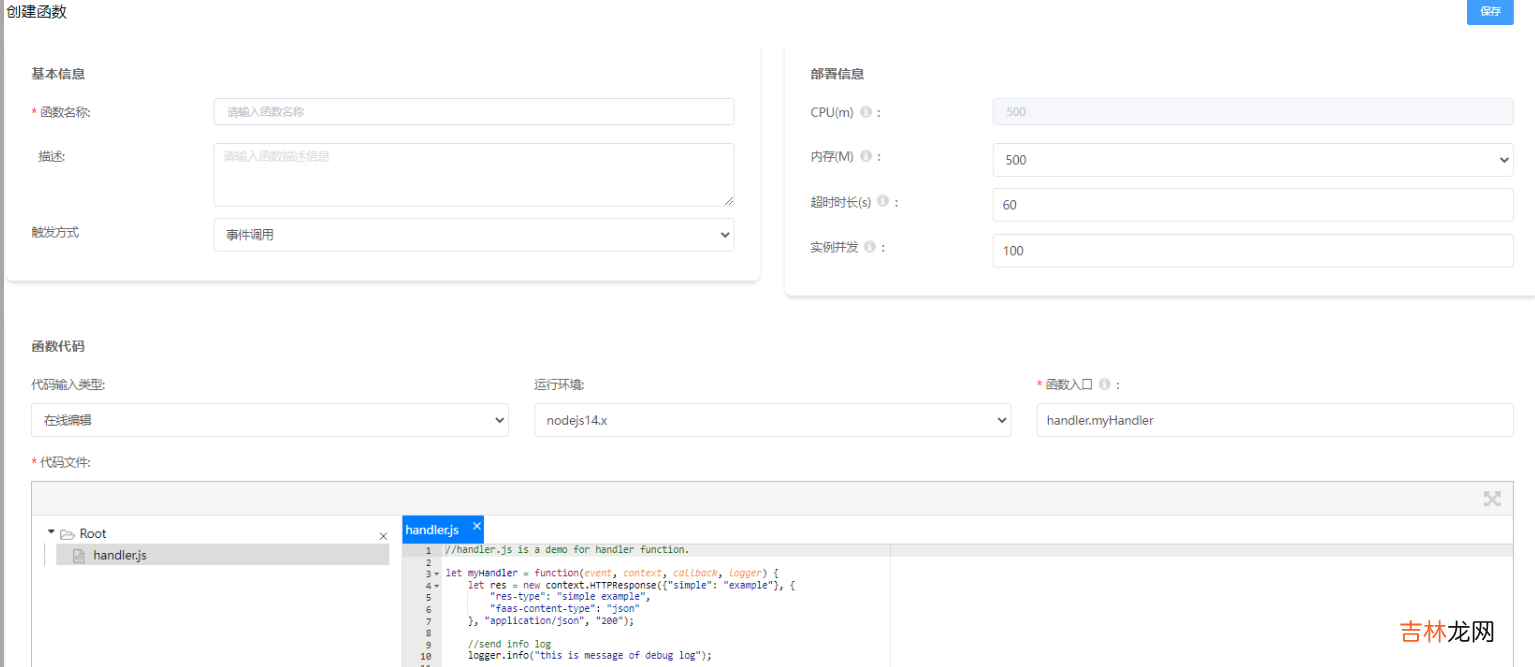Fold code at line 3 arrow
Image resolution: width=1535 pixels, height=667 pixels.
[437, 574]
